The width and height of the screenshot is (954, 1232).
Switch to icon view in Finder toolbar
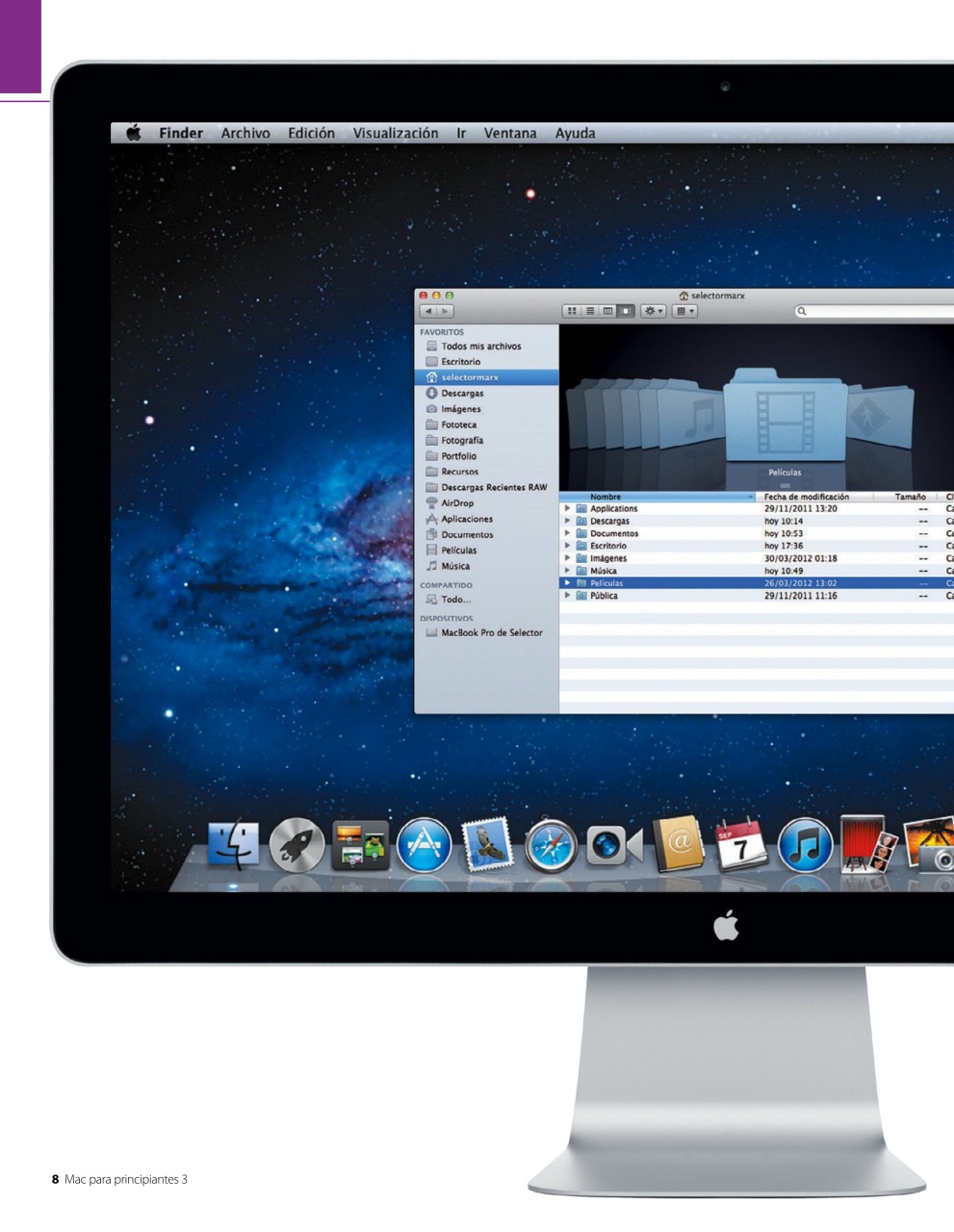pyautogui.click(x=572, y=311)
